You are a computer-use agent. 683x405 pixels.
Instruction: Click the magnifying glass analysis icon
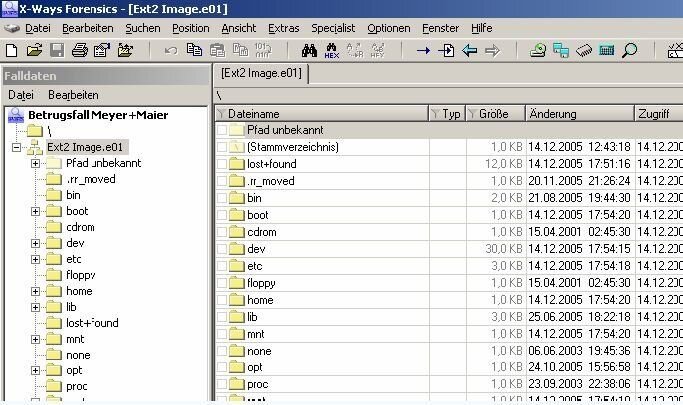click(x=629, y=51)
